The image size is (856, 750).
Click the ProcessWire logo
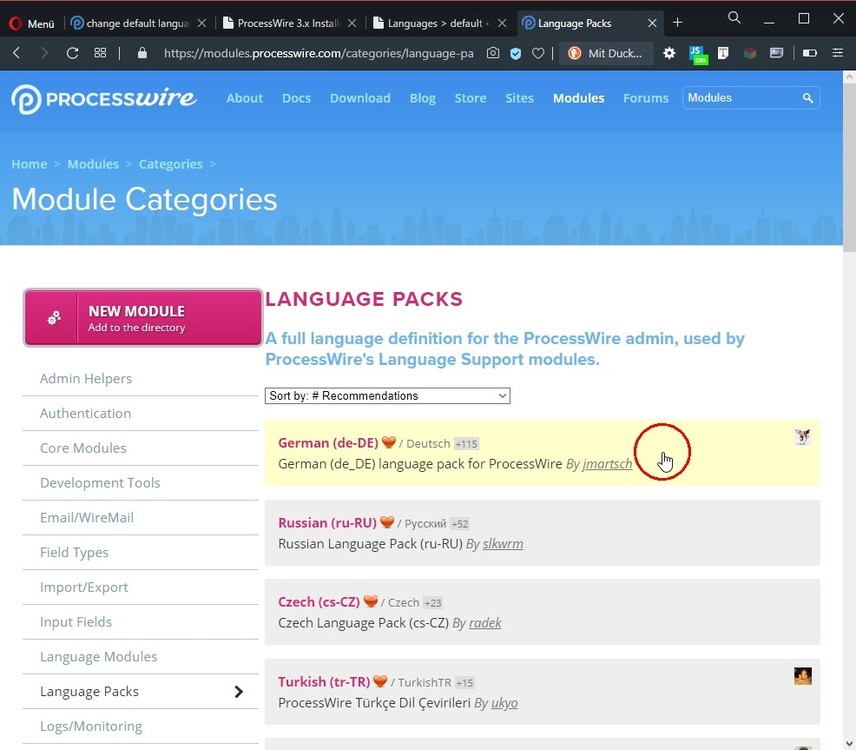(x=104, y=98)
